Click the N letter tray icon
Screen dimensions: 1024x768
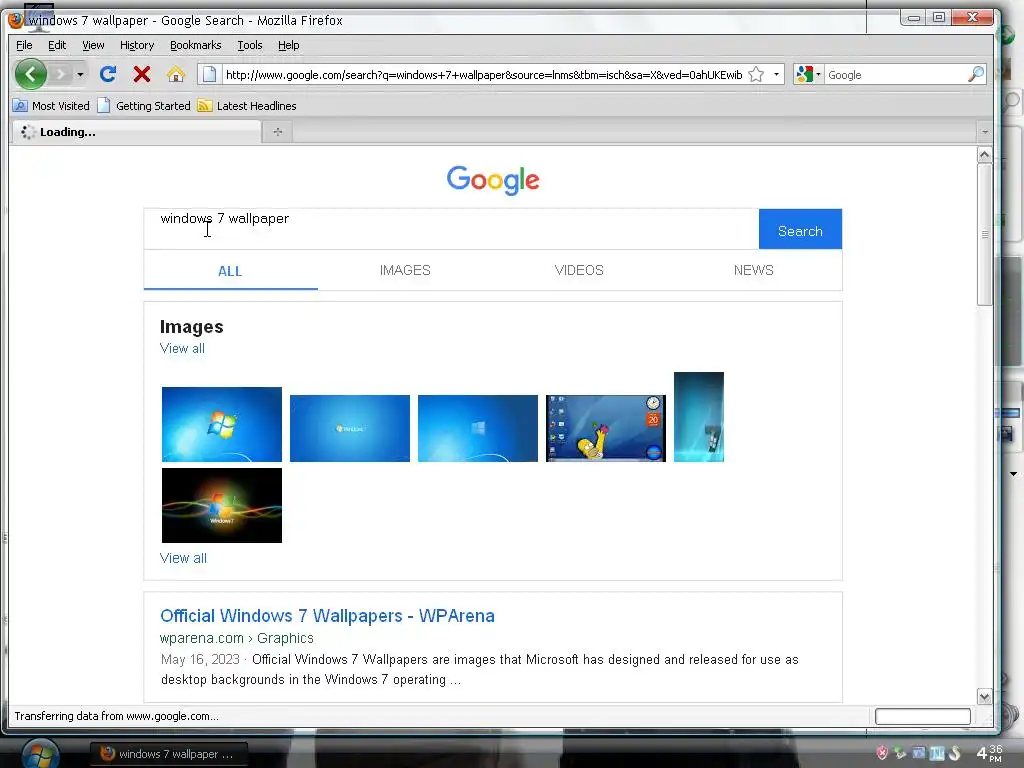(x=937, y=753)
